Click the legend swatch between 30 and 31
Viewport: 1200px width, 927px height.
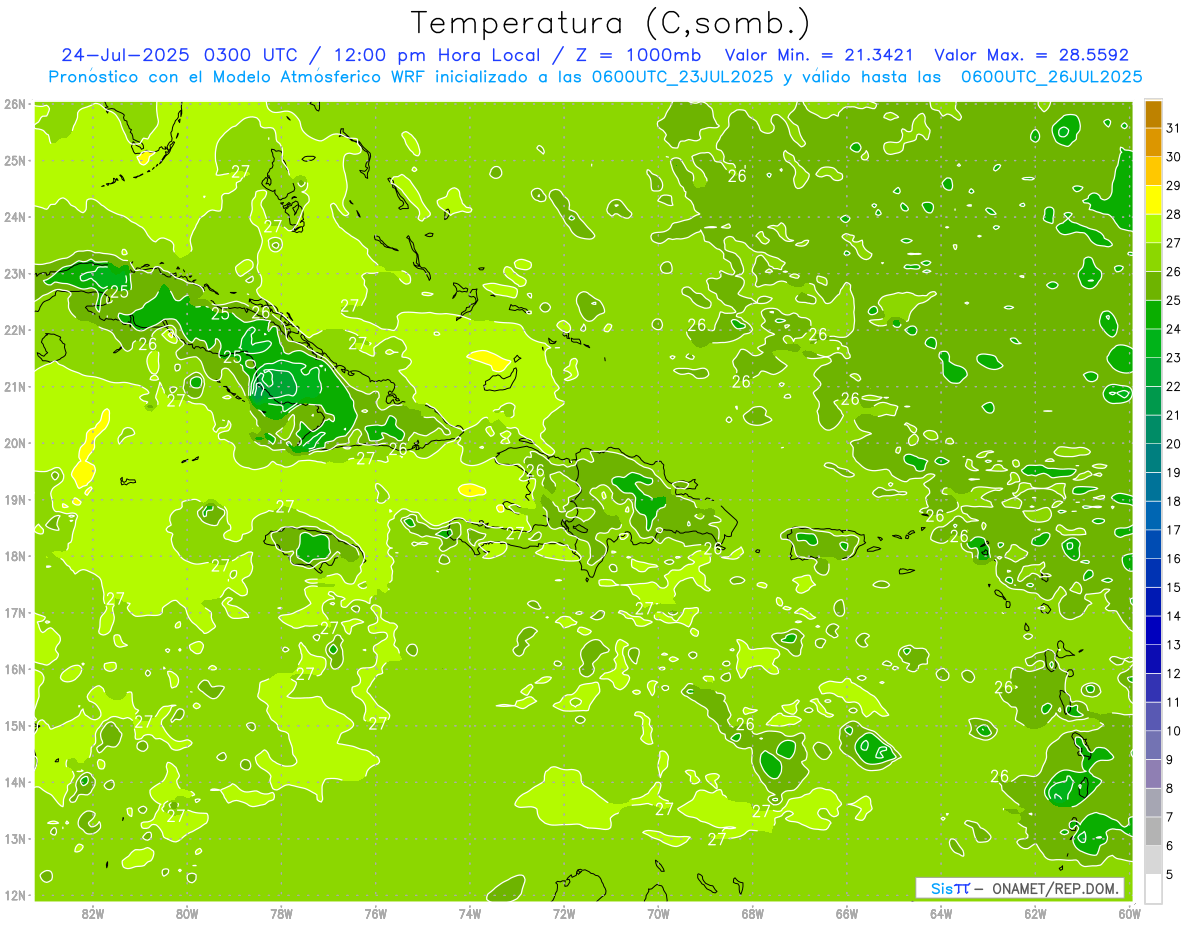[1153, 143]
